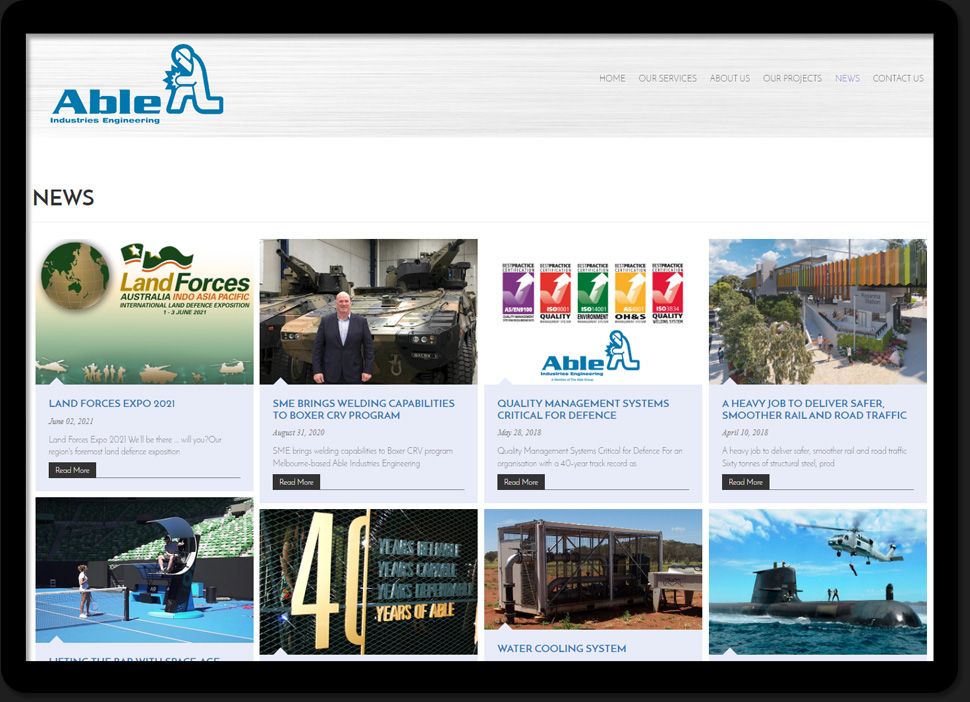970x702 pixels.
Task: Click Read More under Quality Management Systems
Action: [521, 482]
